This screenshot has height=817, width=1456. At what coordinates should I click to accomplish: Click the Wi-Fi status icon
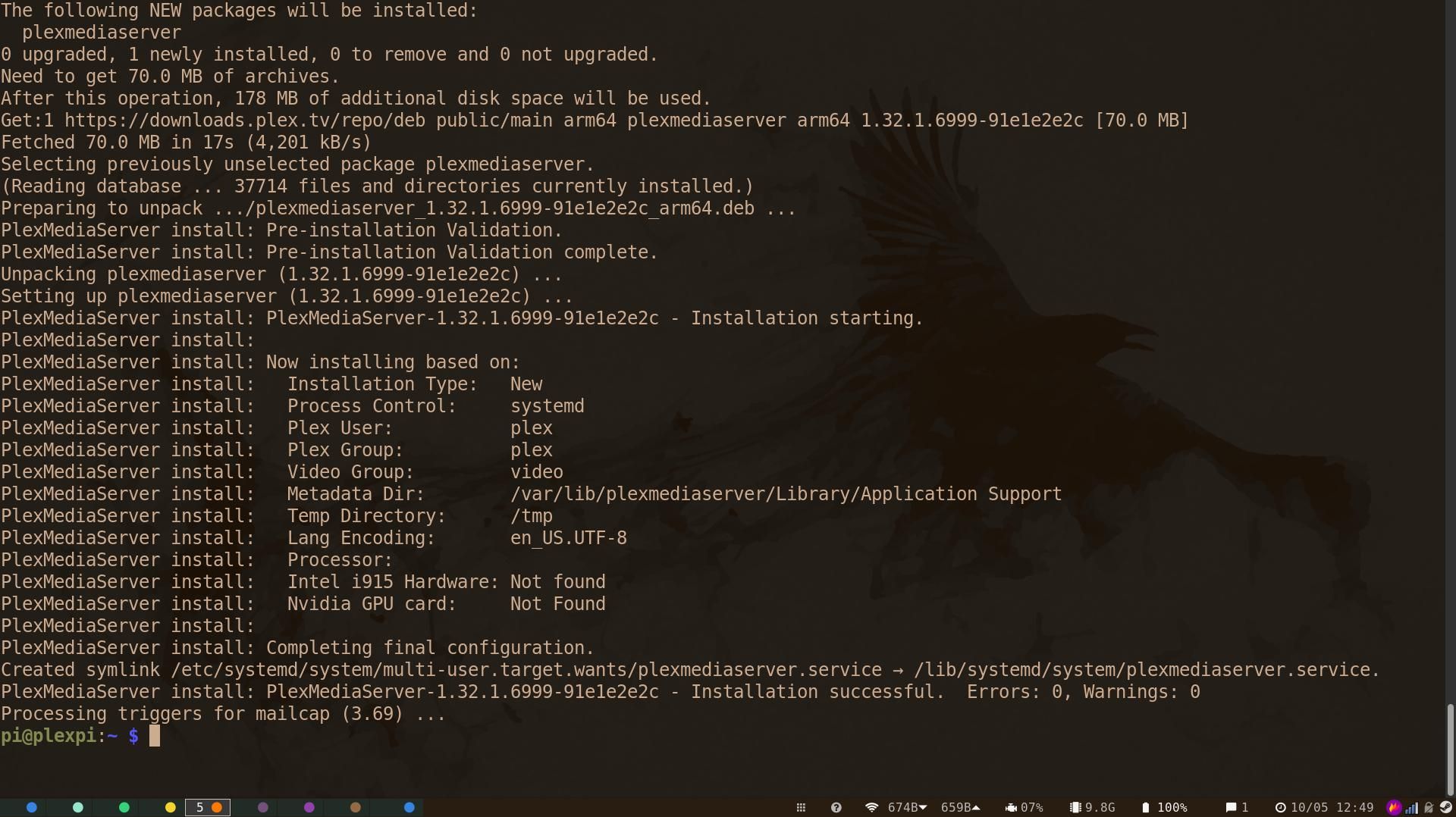[x=871, y=807]
